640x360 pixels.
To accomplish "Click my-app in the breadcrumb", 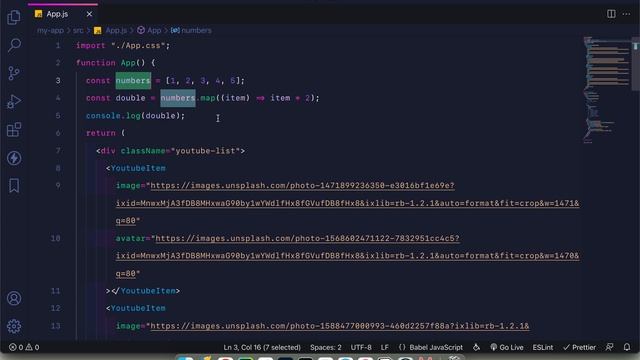I will (x=50, y=31).
